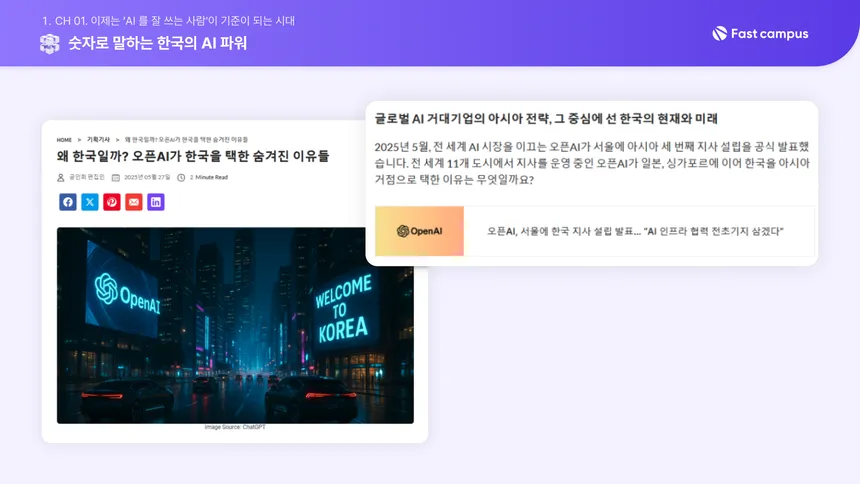Image resolution: width=860 pixels, height=484 pixels.
Task: Click the article date '2025년 05월 27일'
Action: click(x=147, y=177)
